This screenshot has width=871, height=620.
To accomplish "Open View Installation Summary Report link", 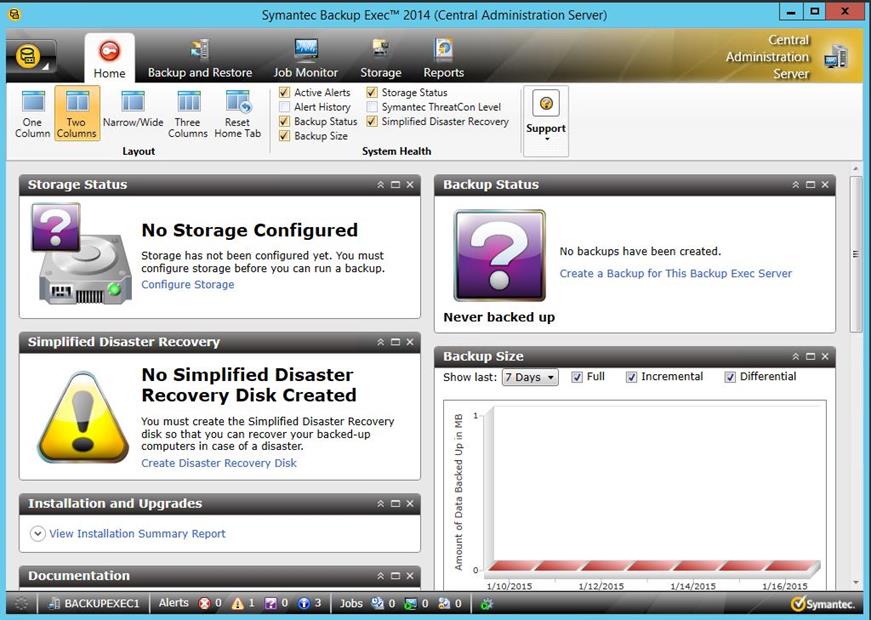I will click(137, 534).
